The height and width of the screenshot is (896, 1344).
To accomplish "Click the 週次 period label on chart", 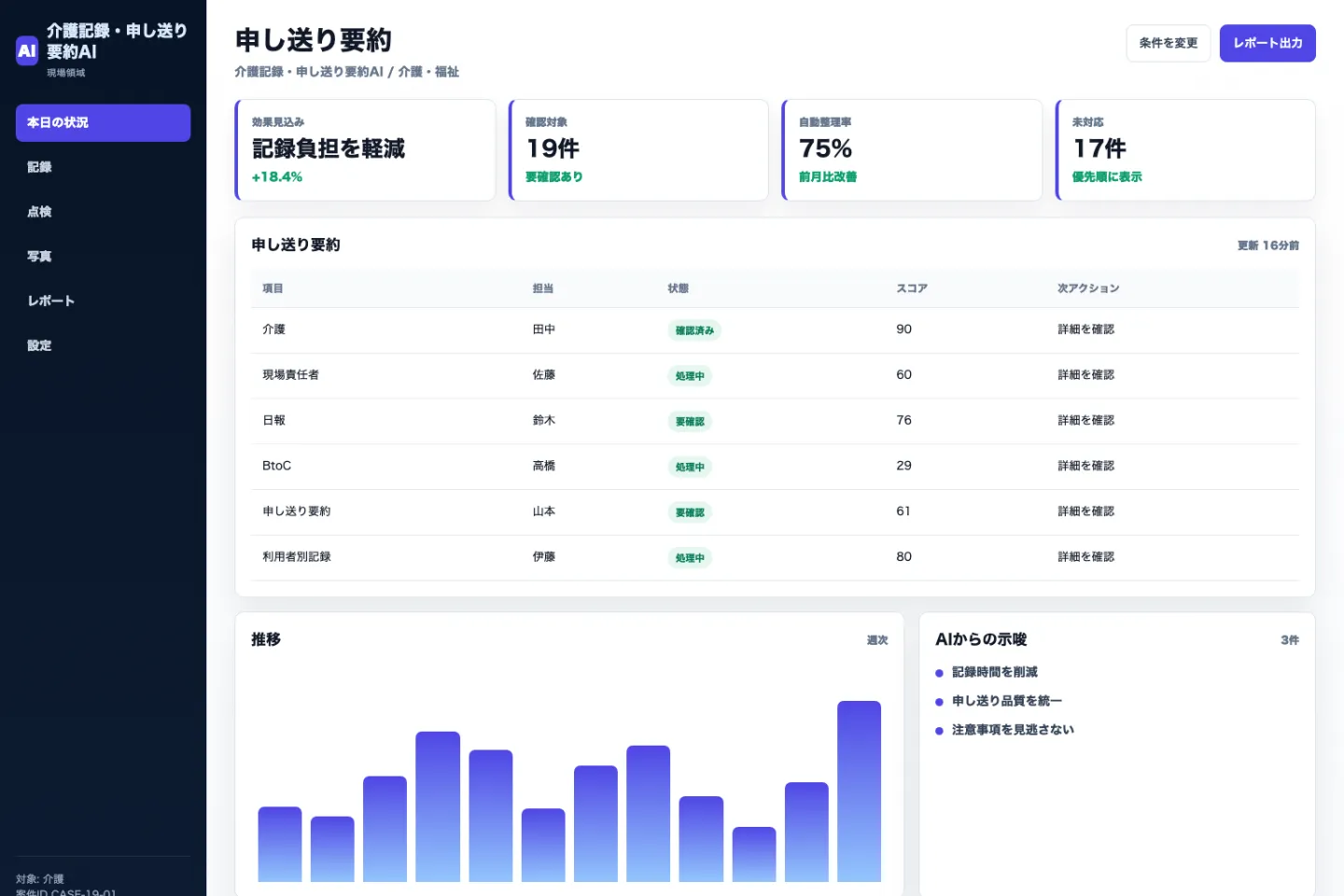I will (877, 640).
